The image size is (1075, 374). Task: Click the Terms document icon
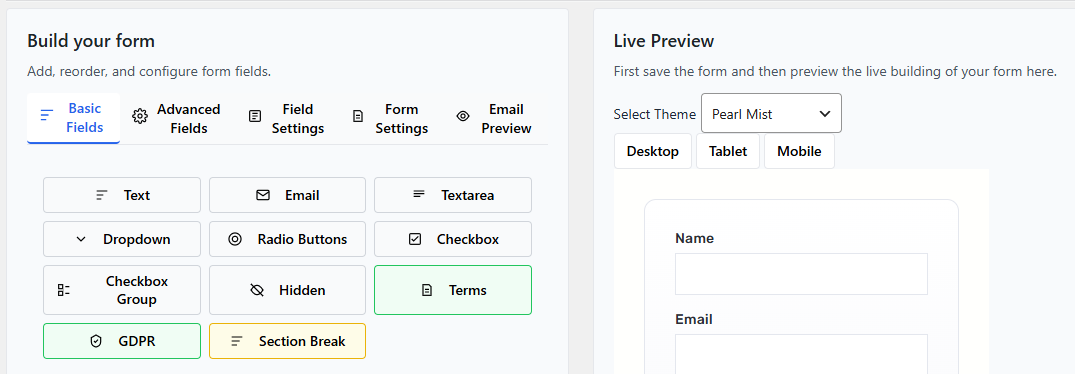426,290
